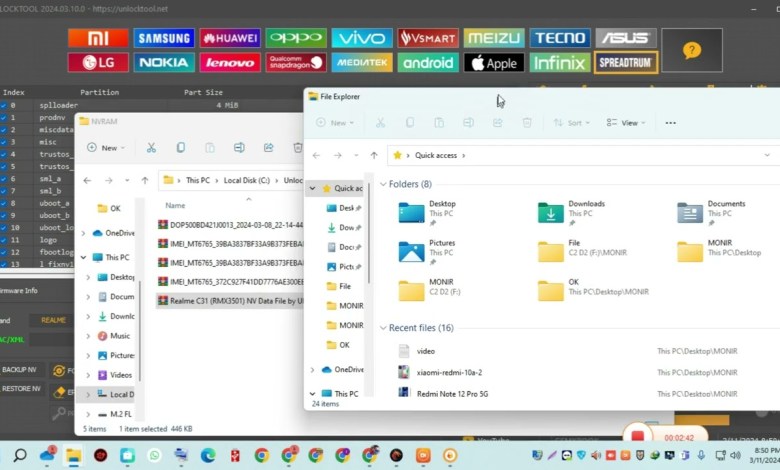Open the Mediatek brand tab
The image size is (780, 470).
pos(362,63)
